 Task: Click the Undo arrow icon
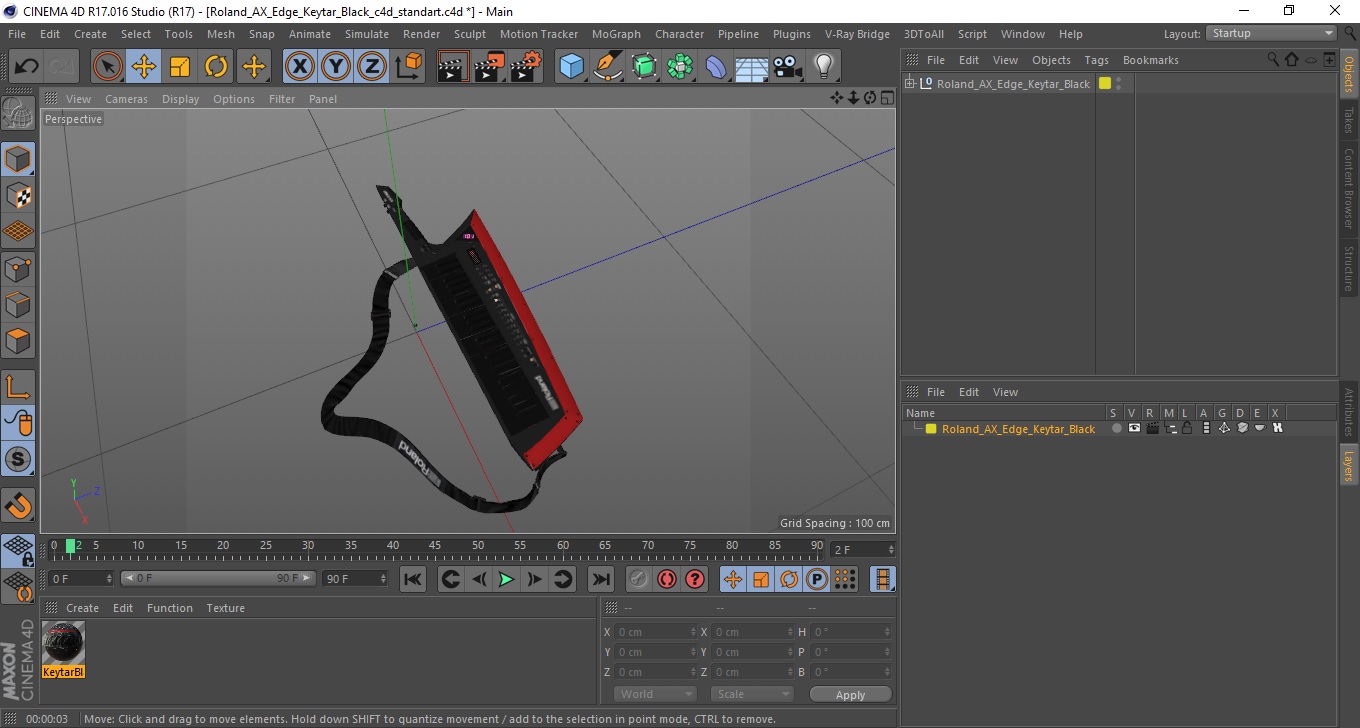pyautogui.click(x=26, y=67)
